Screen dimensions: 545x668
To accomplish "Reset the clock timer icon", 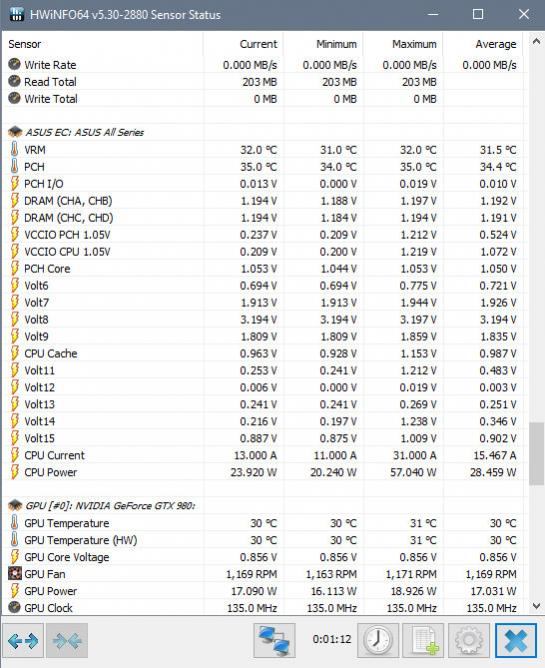I will coord(378,640).
